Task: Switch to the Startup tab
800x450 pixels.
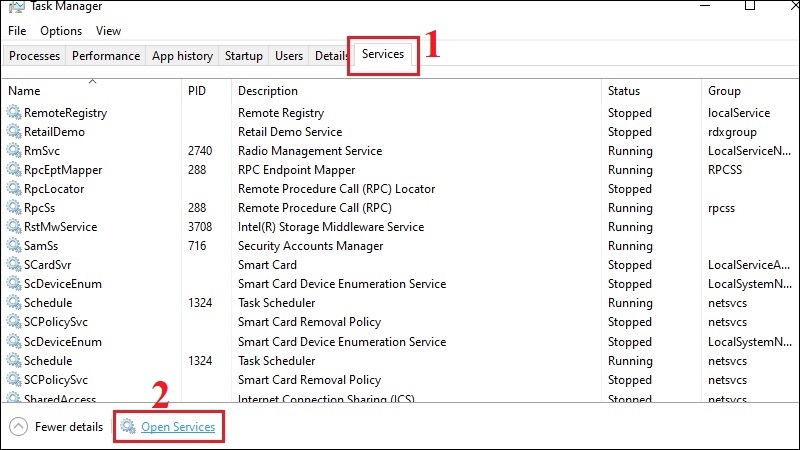Action: tap(243, 56)
